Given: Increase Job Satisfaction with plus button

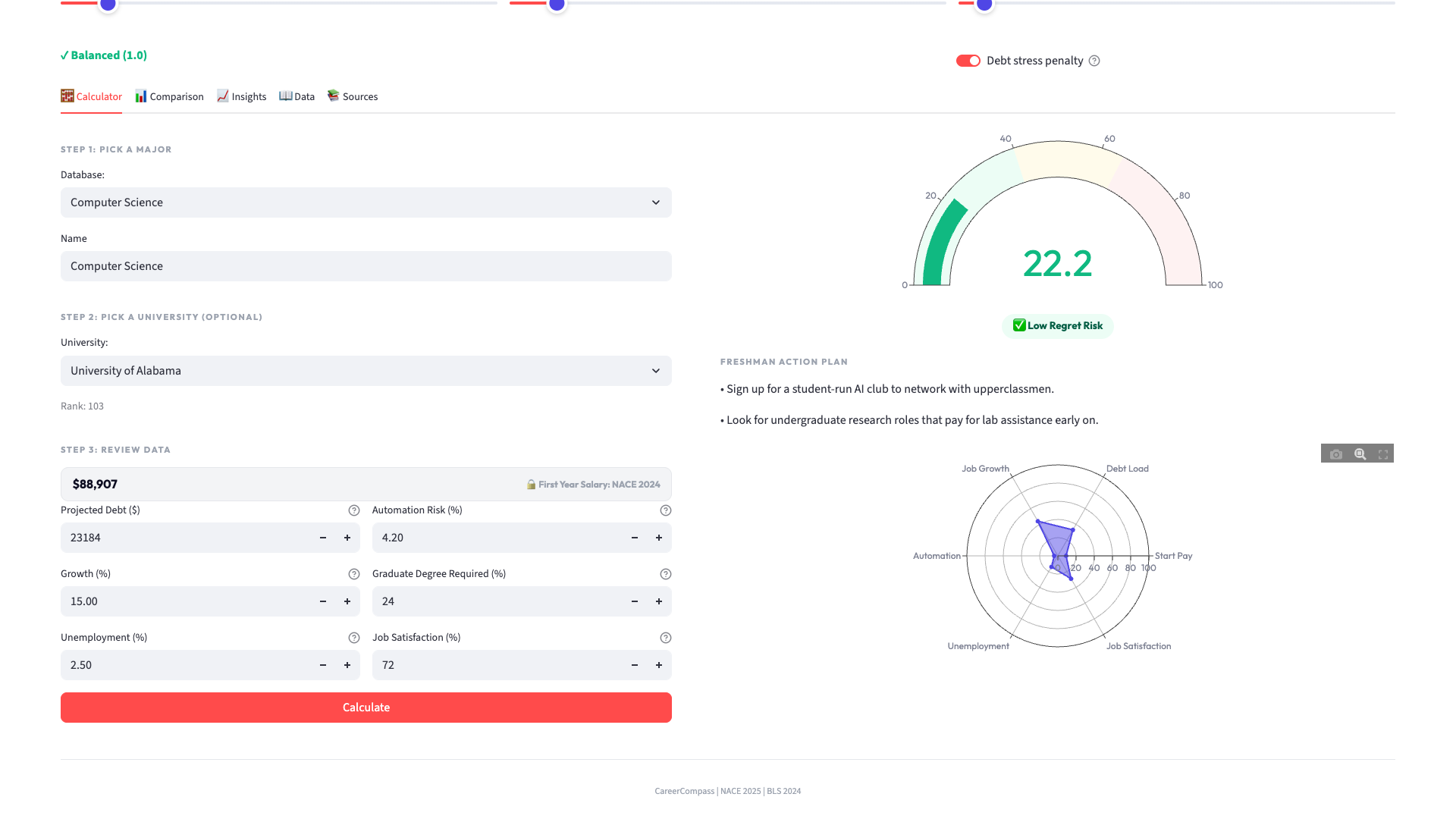Looking at the screenshot, I should pos(659,665).
